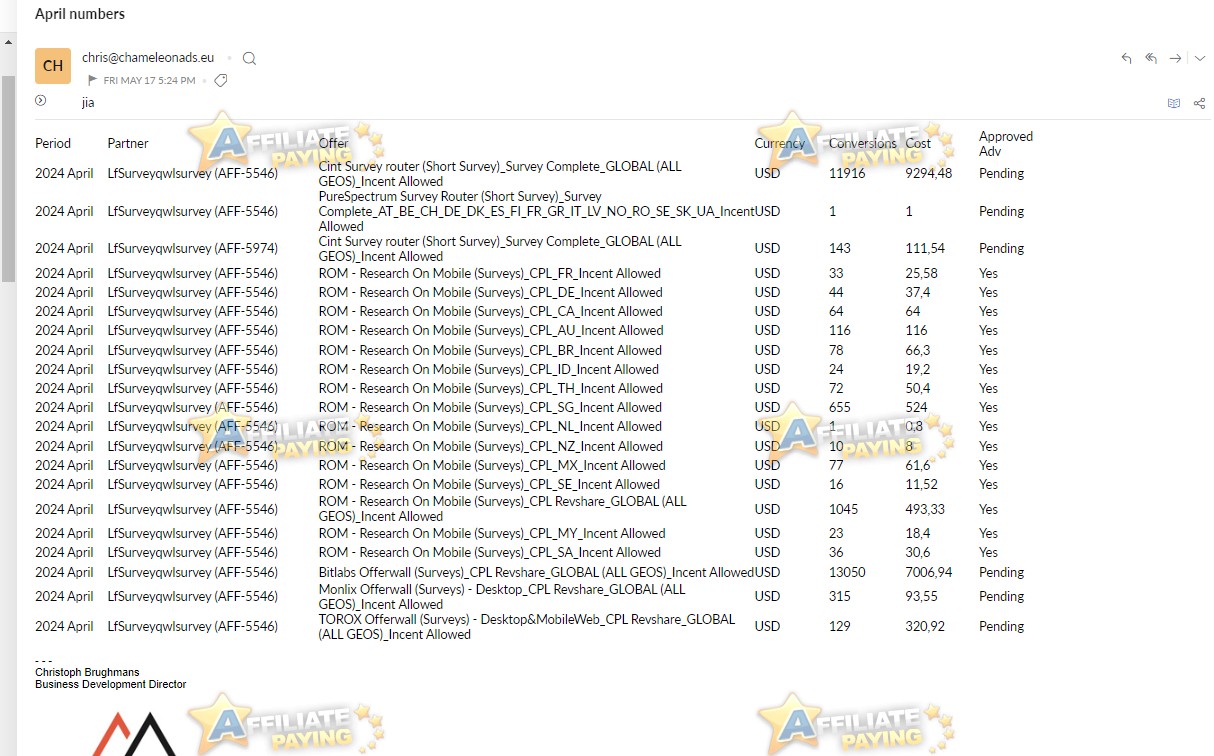Click 'ROM - Research On Mobile (Surveys)_CPL_SG' offer

click(x=490, y=407)
